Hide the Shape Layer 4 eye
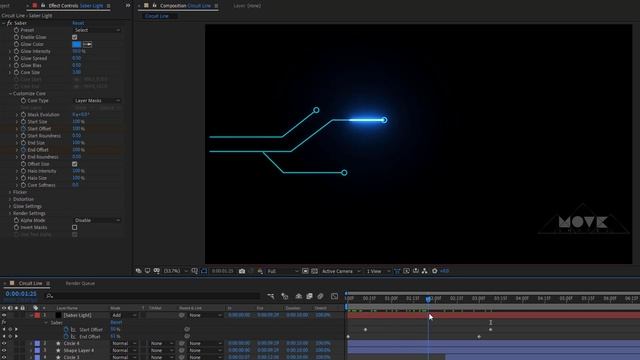Viewport: 640px width, 360px height. click(x=4, y=351)
